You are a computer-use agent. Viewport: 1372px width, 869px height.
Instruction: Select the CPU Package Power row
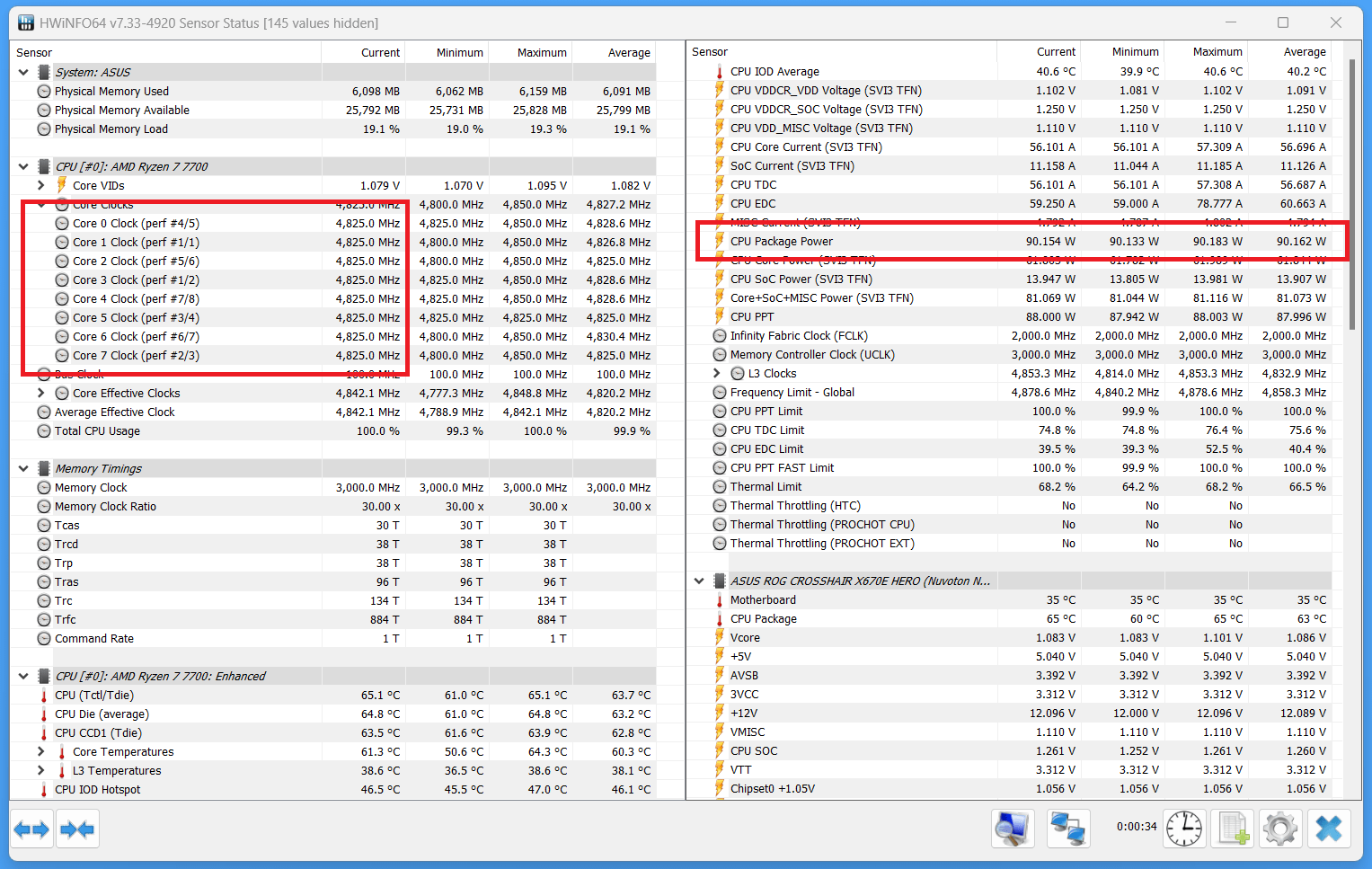782,241
